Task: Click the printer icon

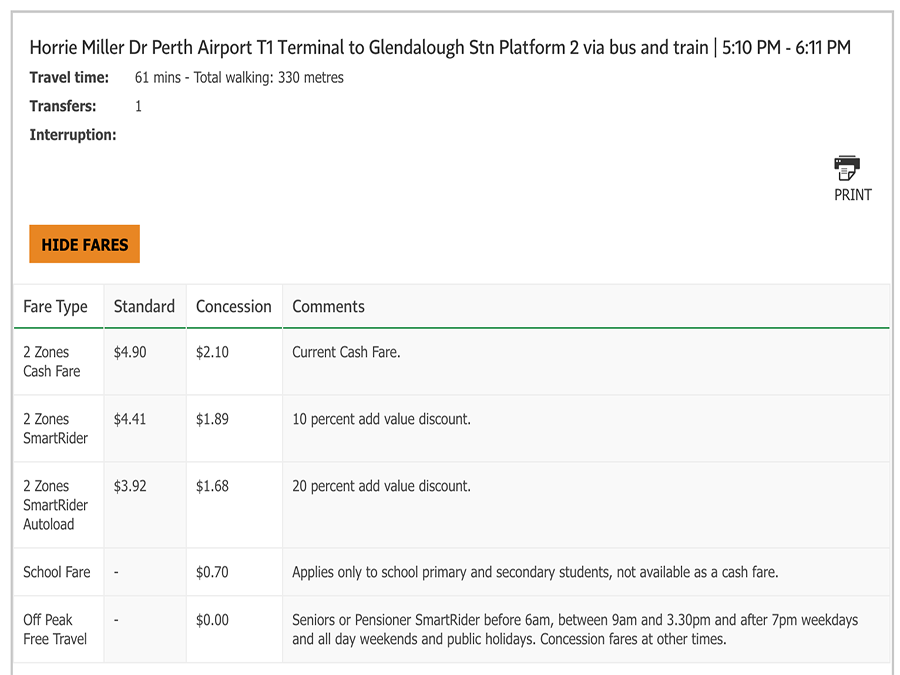Action: (x=847, y=168)
